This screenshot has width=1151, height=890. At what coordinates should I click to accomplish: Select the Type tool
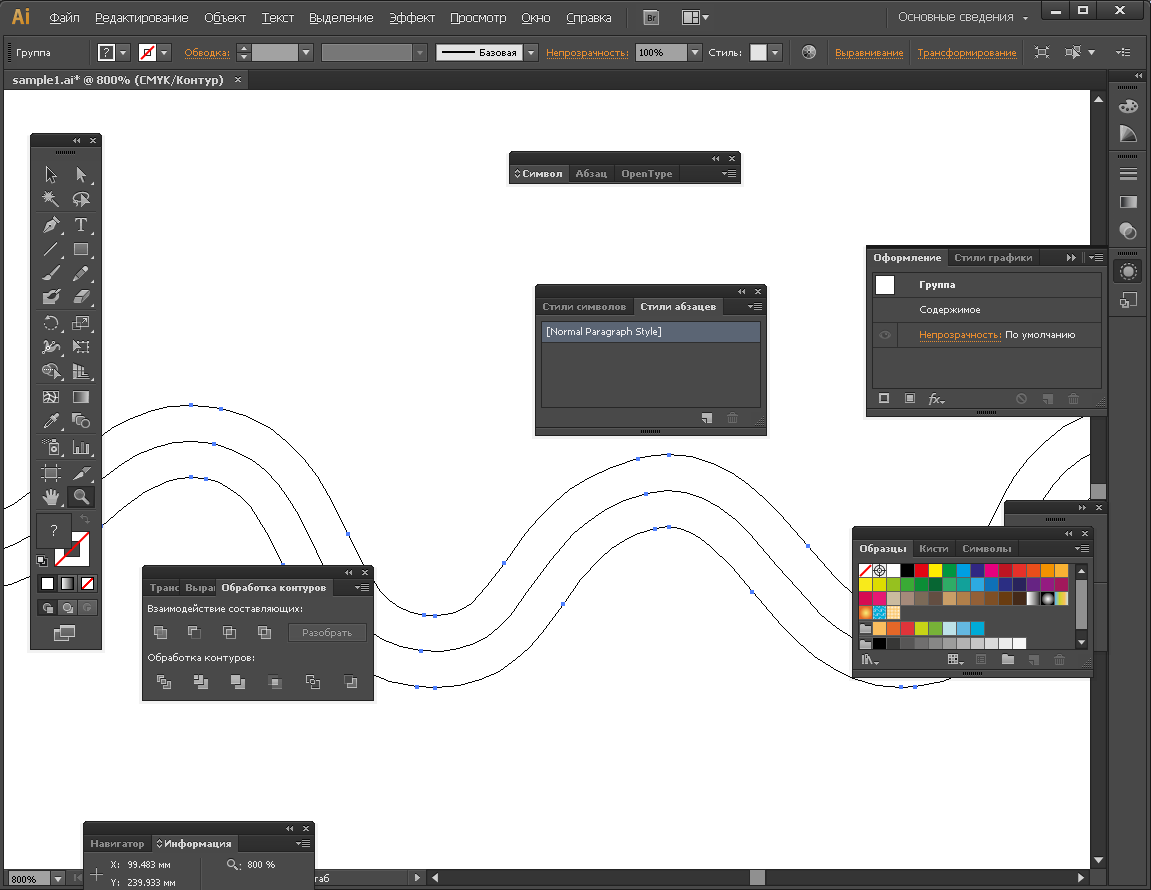(x=81, y=225)
